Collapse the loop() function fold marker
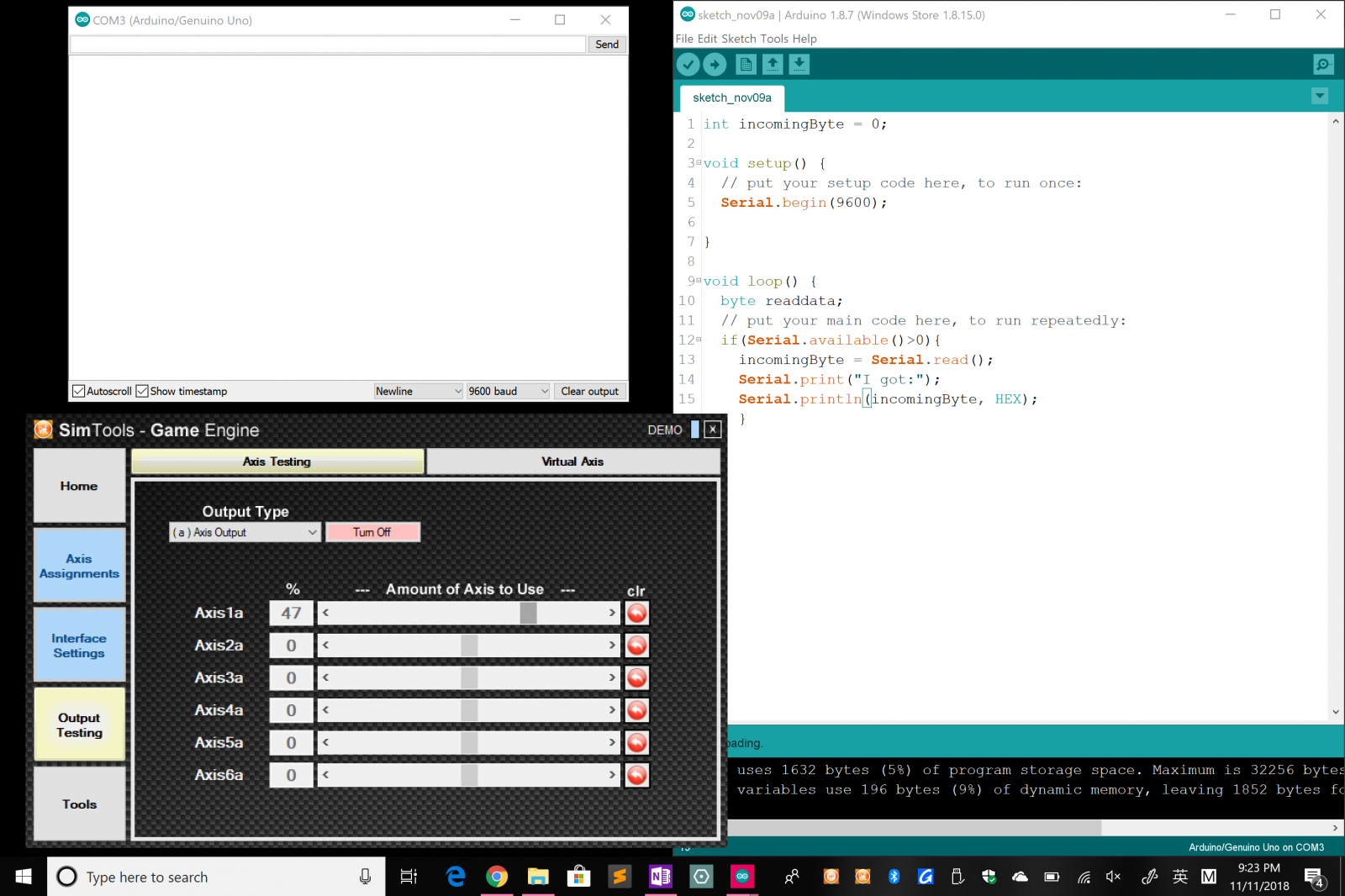The width and height of the screenshot is (1345, 896). [x=699, y=281]
